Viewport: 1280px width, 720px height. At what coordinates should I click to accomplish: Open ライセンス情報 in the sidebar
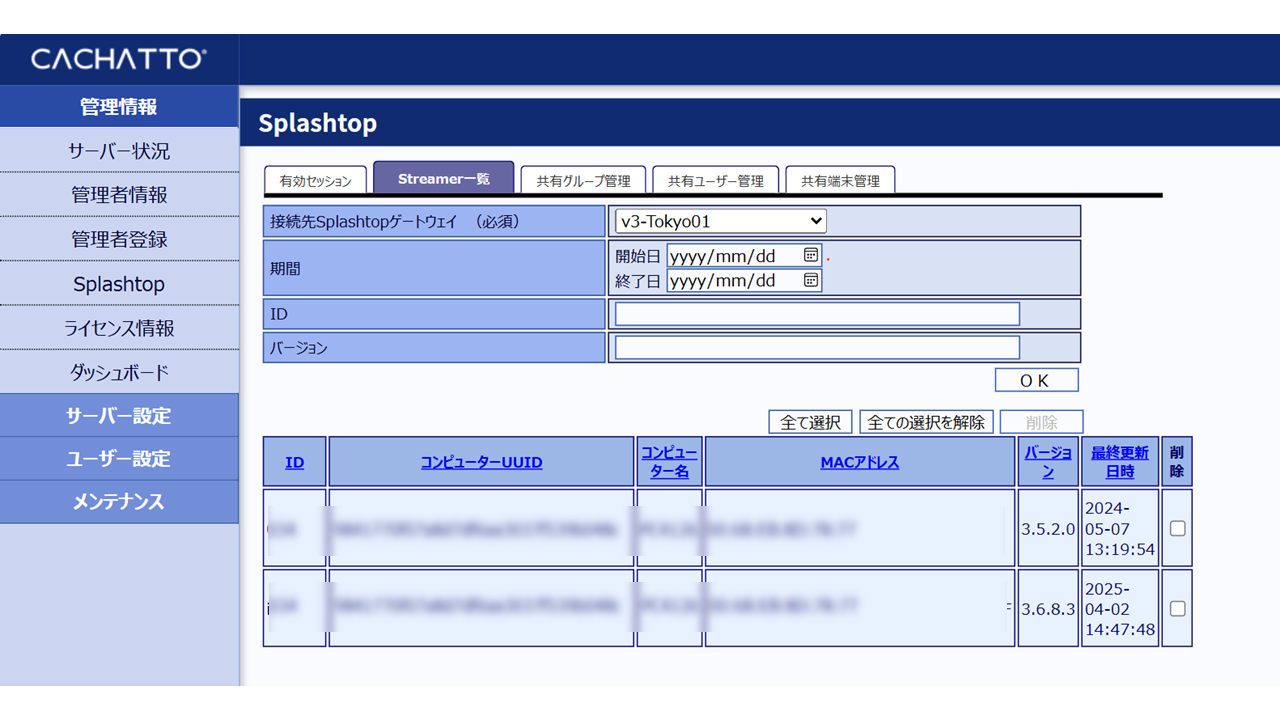coord(119,328)
